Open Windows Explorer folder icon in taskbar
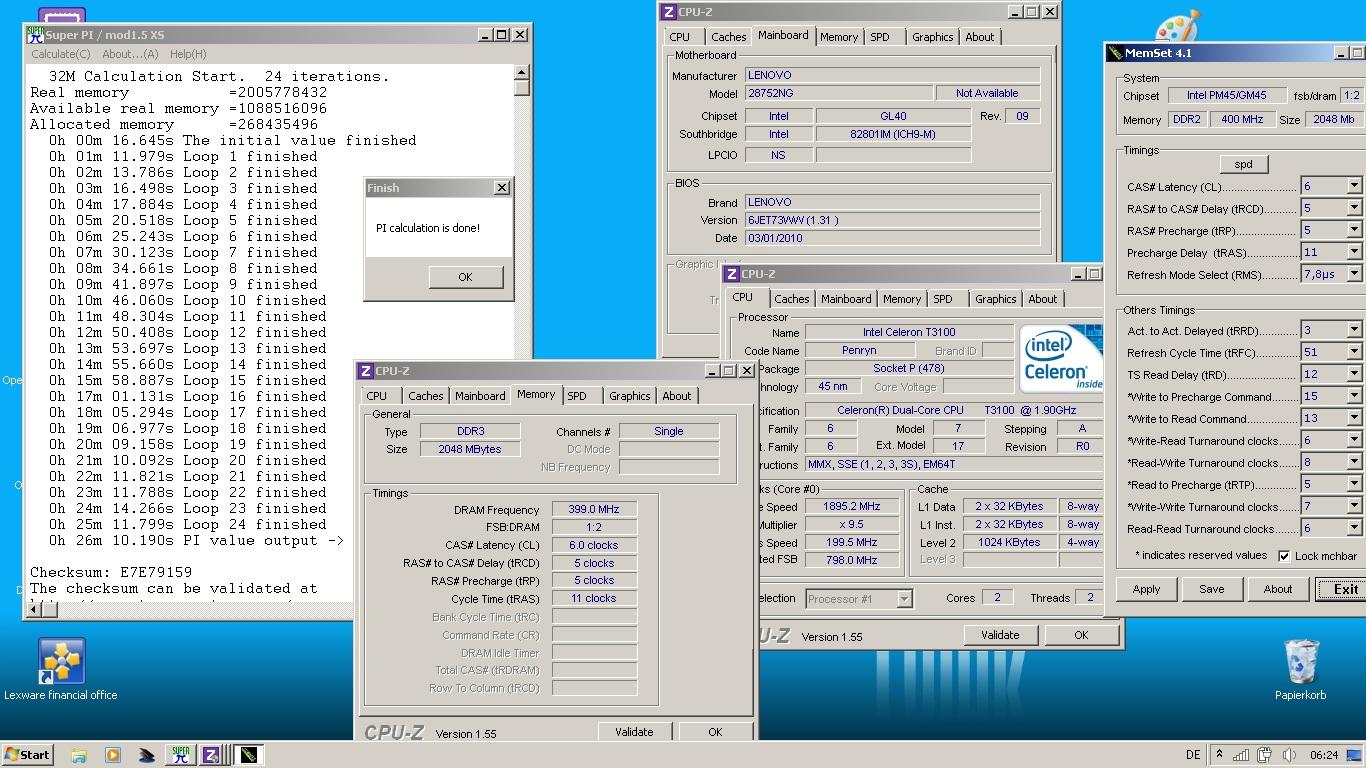 [79, 755]
